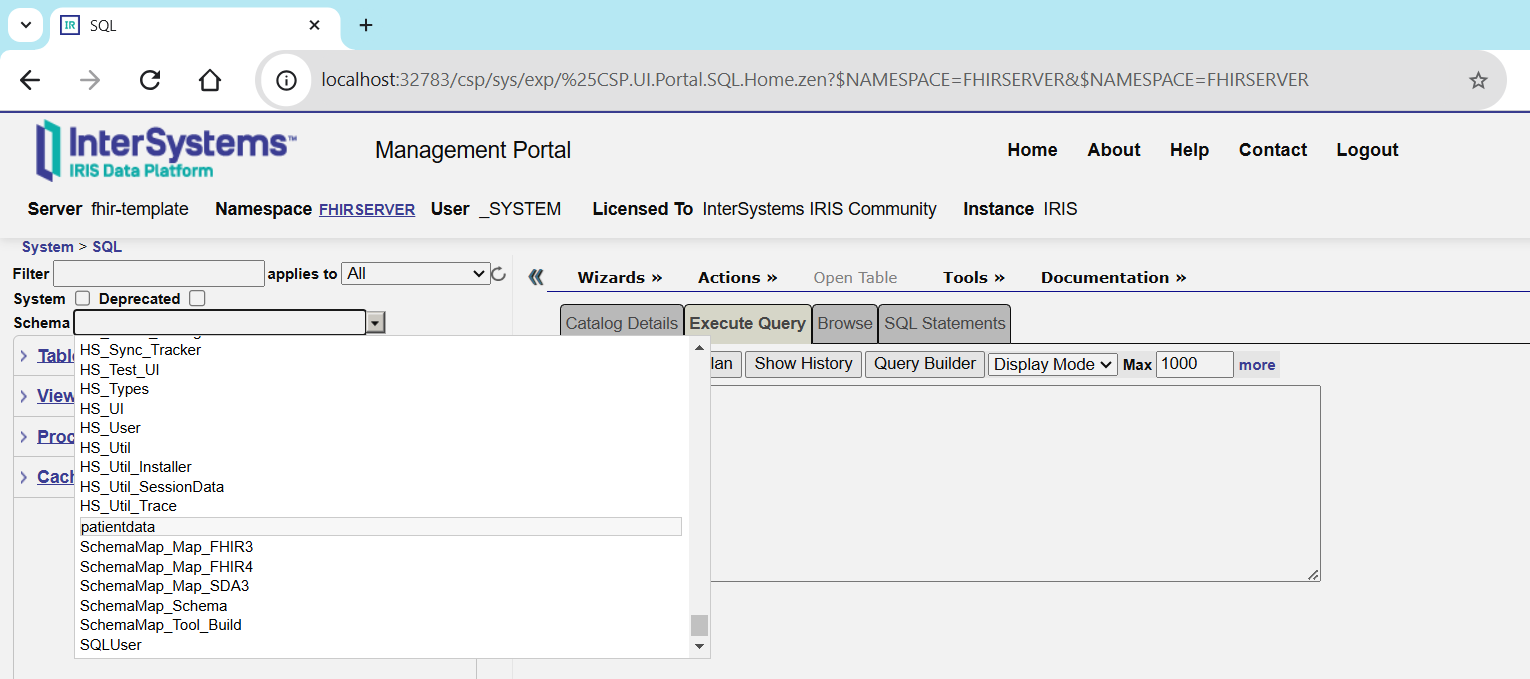
Task: Click the schema list scroll-up arrow
Action: [699, 348]
